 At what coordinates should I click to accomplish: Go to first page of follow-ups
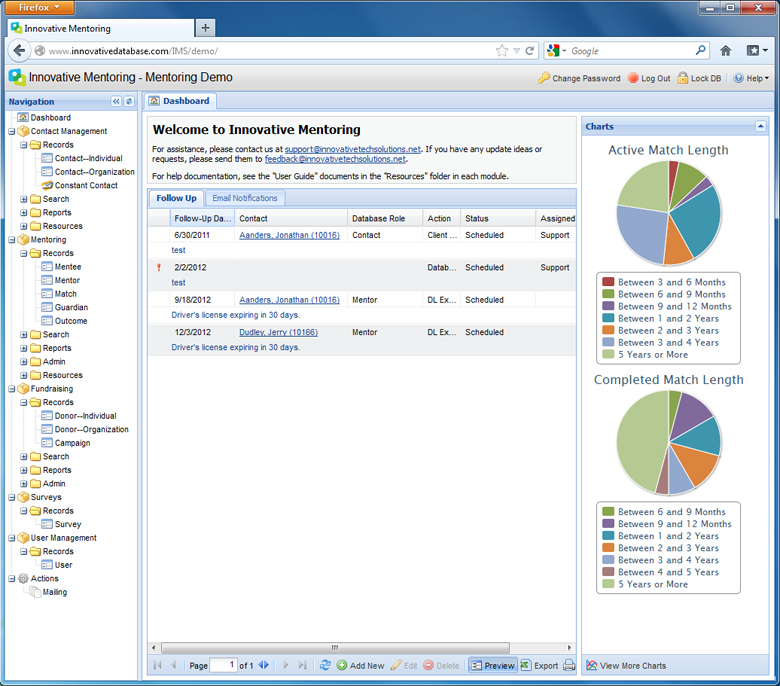coord(158,666)
